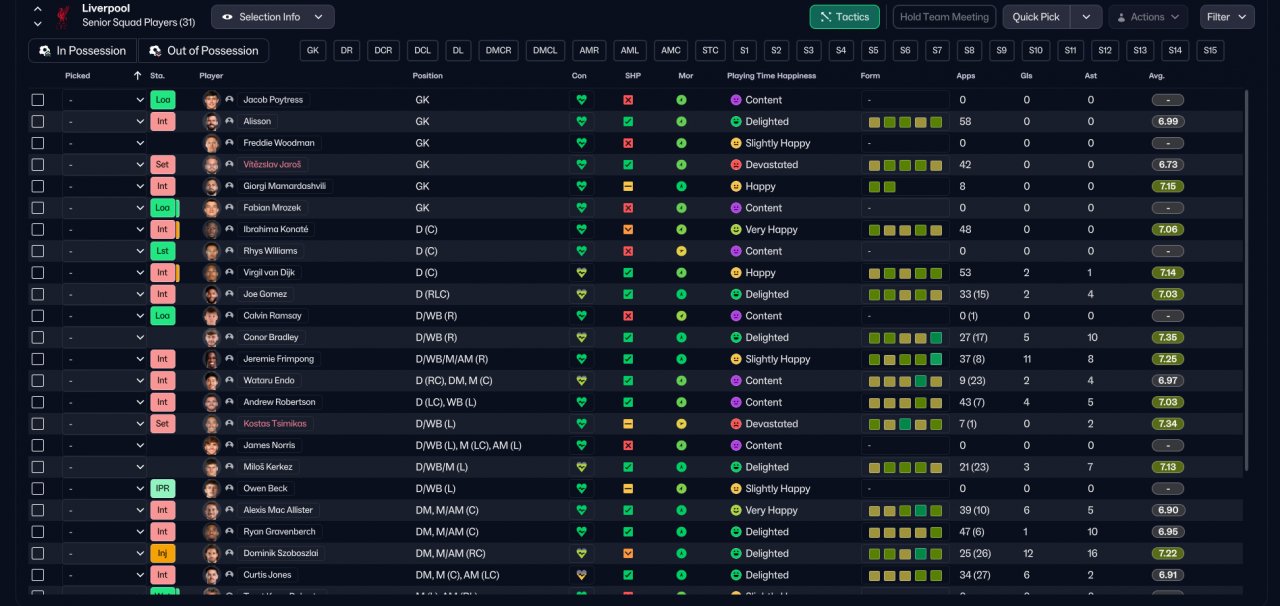Click Virgil van Dijk's player portrait
This screenshot has width=1280, height=606.
(x=211, y=272)
